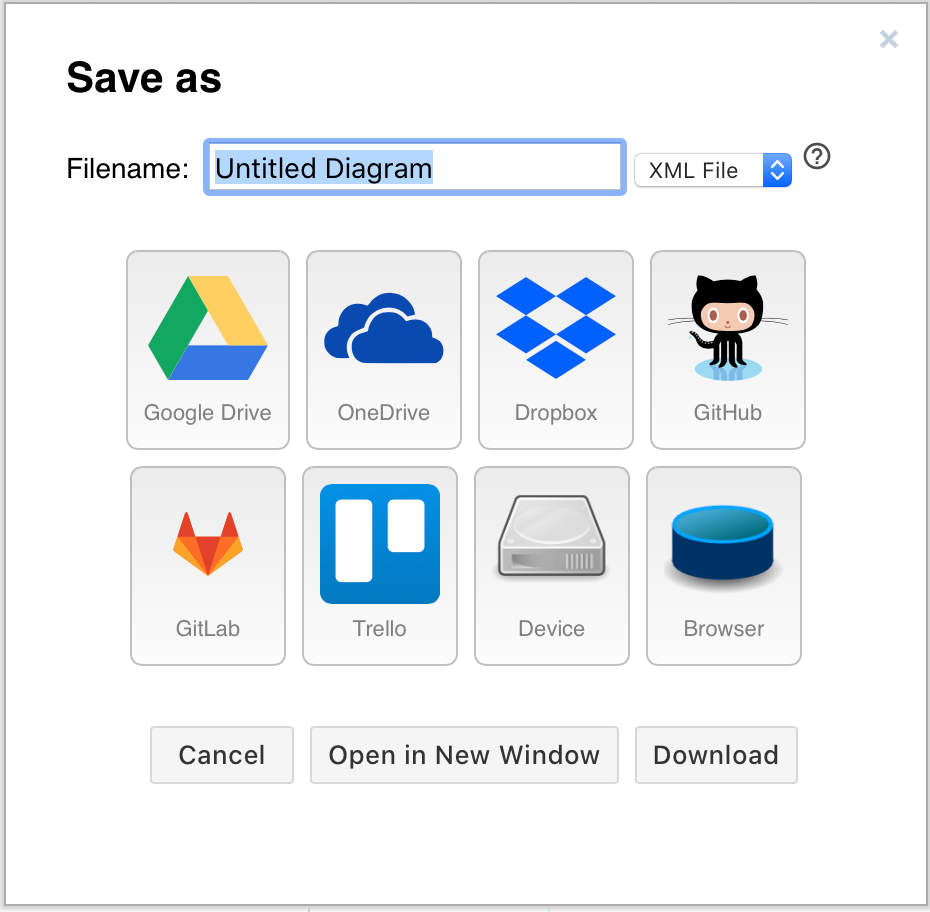The height and width of the screenshot is (912, 930).
Task: Click the Open in New Window button
Action: click(463, 755)
